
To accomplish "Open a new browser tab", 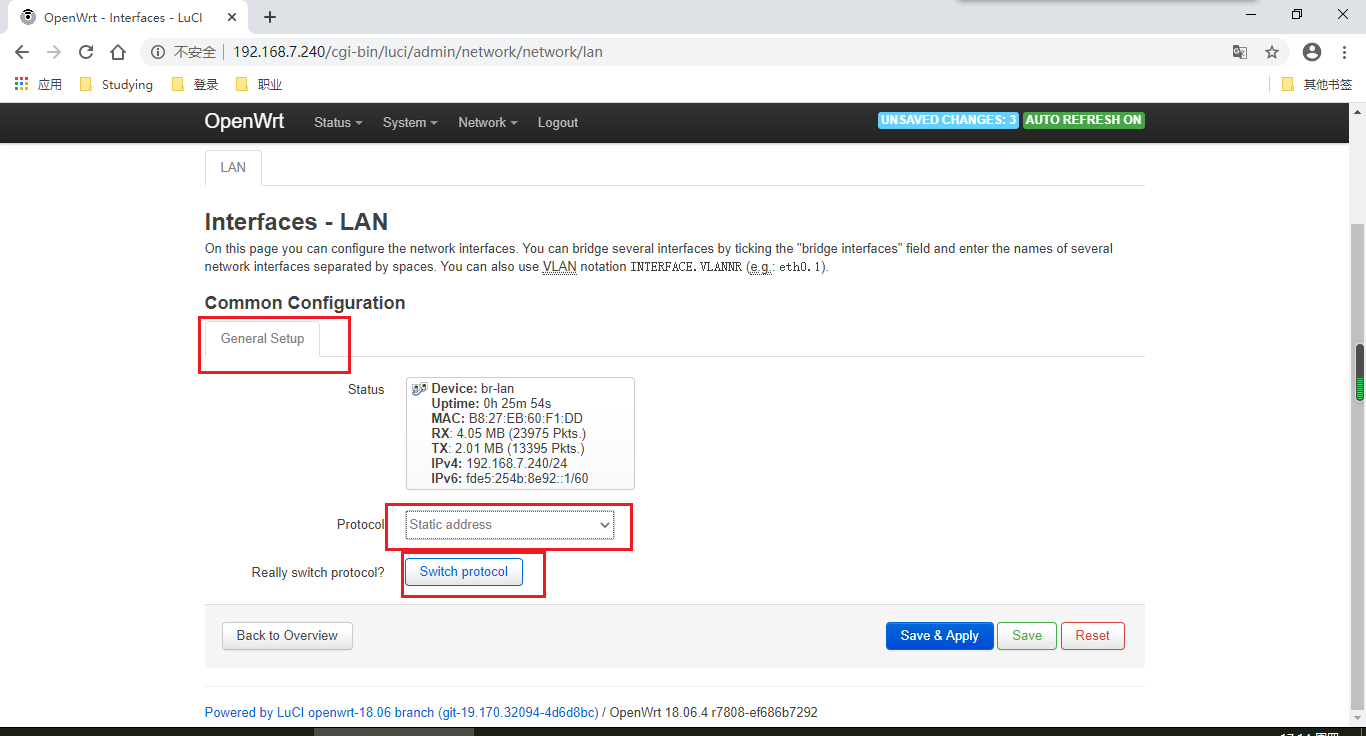I will point(270,17).
